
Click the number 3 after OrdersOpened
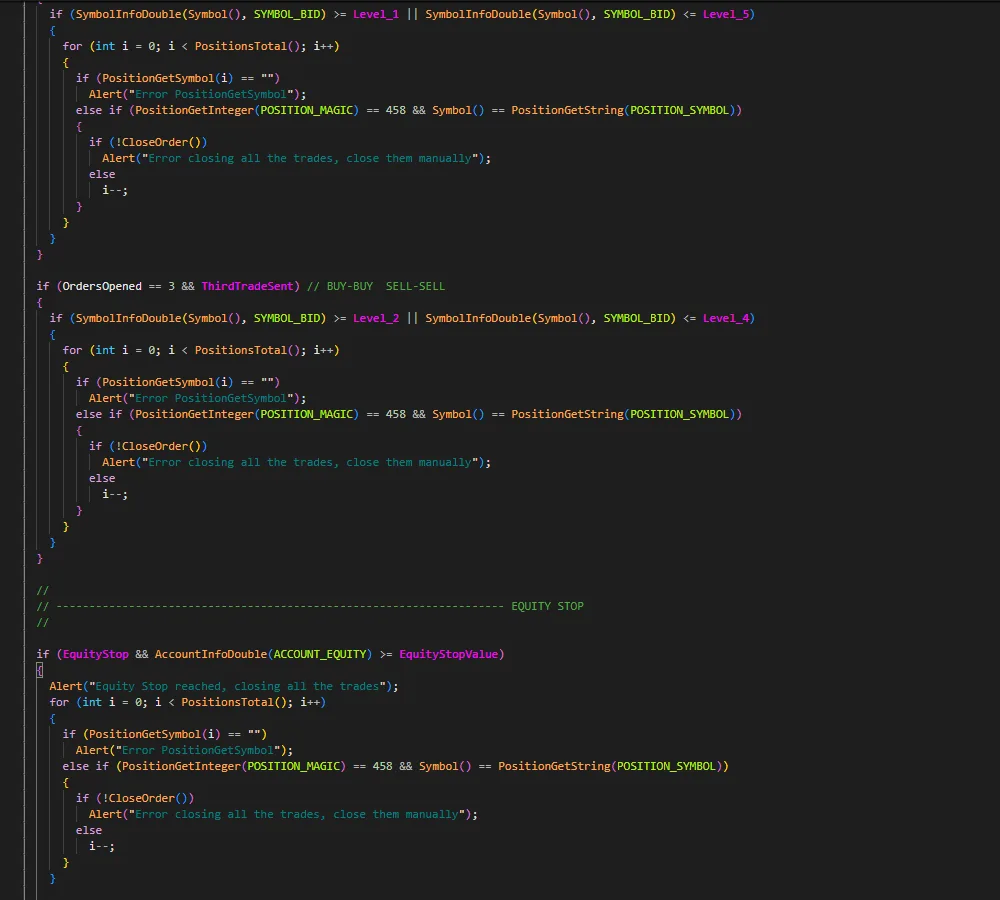171,286
